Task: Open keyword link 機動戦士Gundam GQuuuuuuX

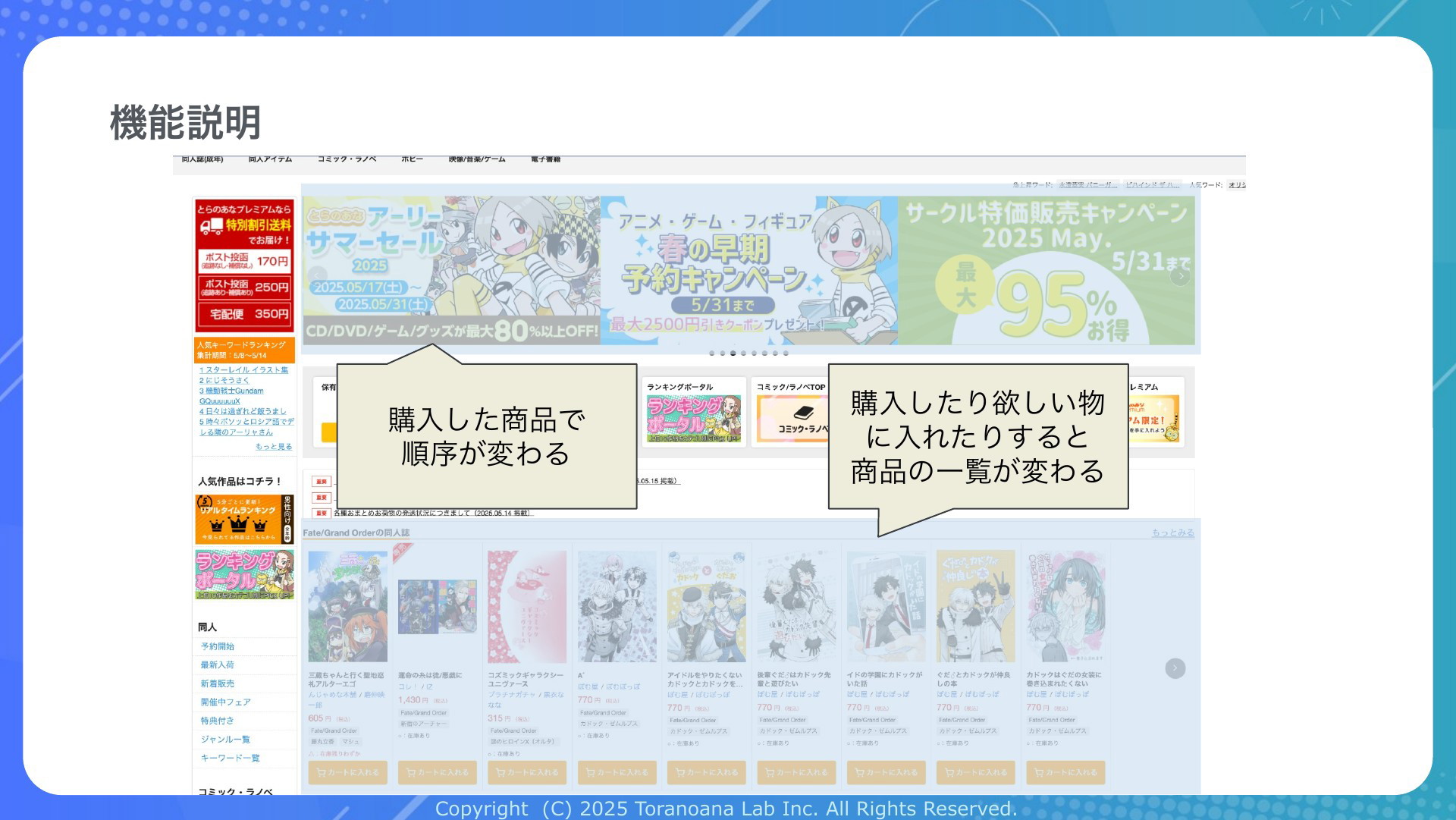Action: tap(231, 396)
